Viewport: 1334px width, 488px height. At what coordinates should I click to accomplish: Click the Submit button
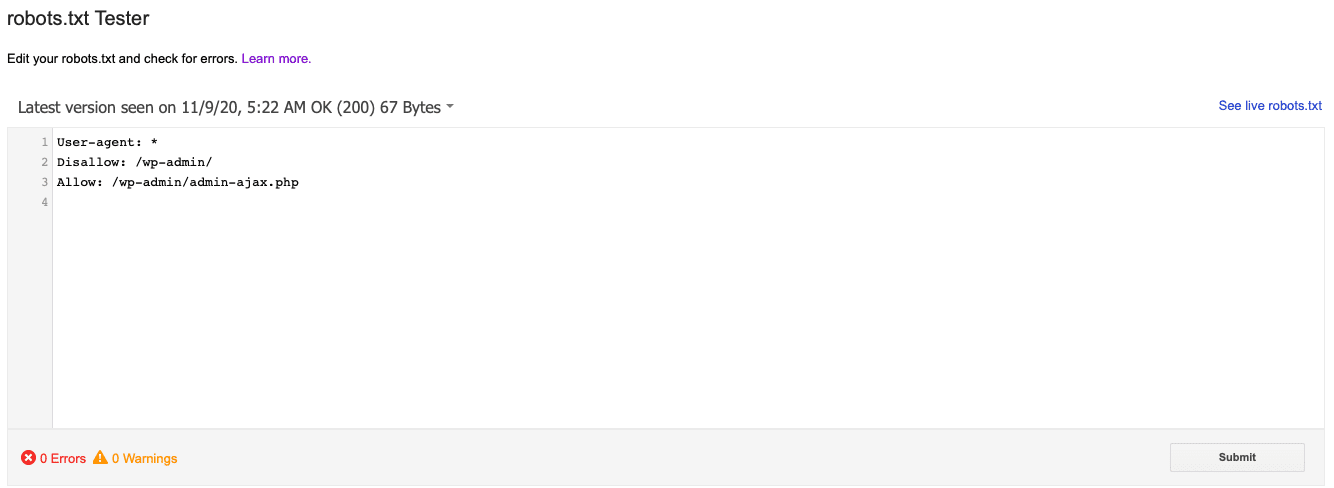[x=1237, y=457]
